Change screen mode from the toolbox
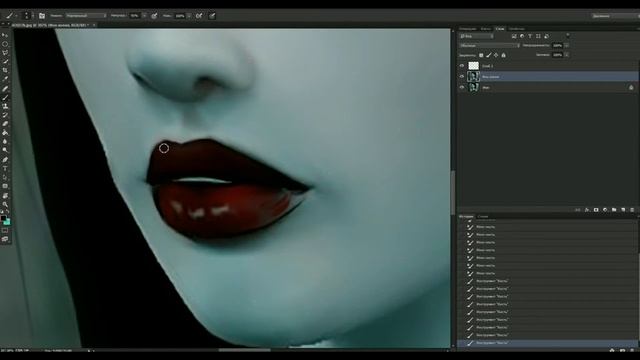 tap(5, 239)
